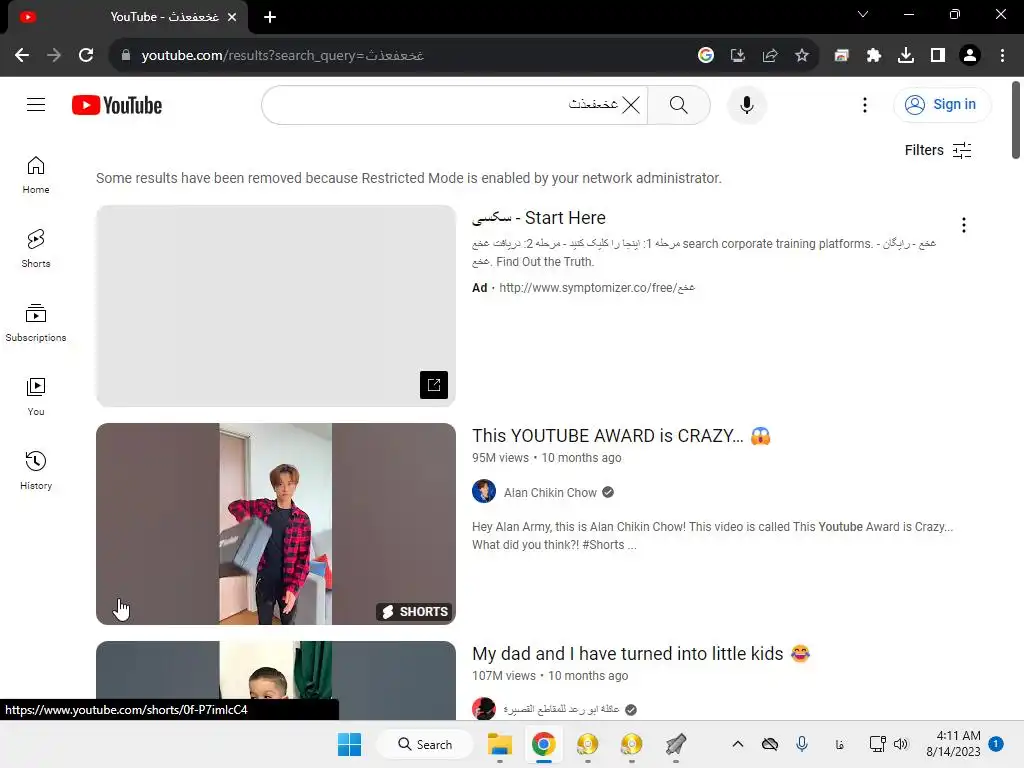Click the Sign in button
Screen dimensions: 1024x768
pos(942,104)
